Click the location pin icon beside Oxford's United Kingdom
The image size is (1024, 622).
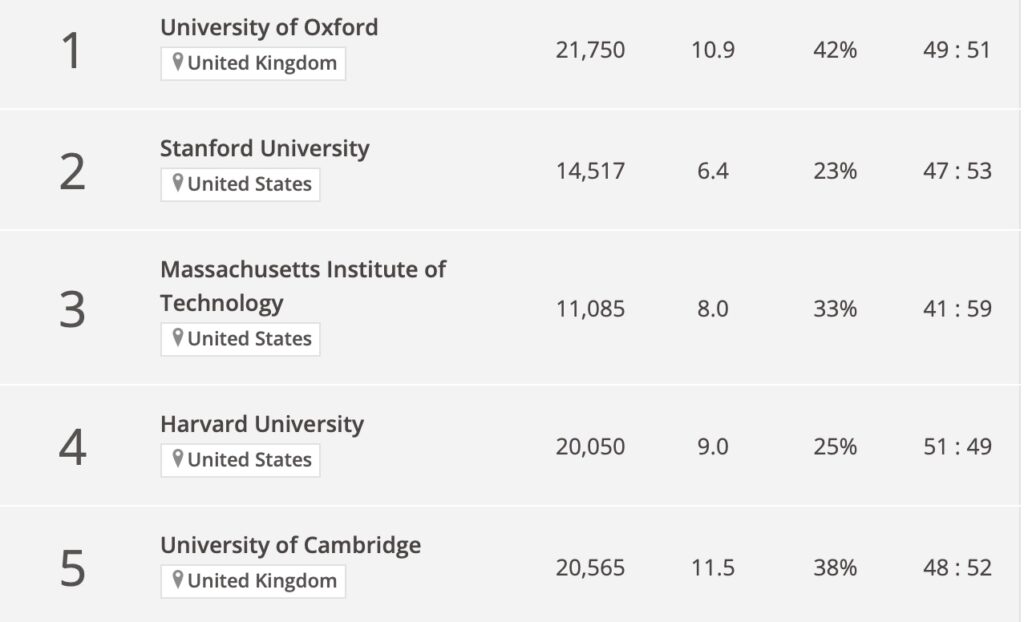pyautogui.click(x=178, y=63)
